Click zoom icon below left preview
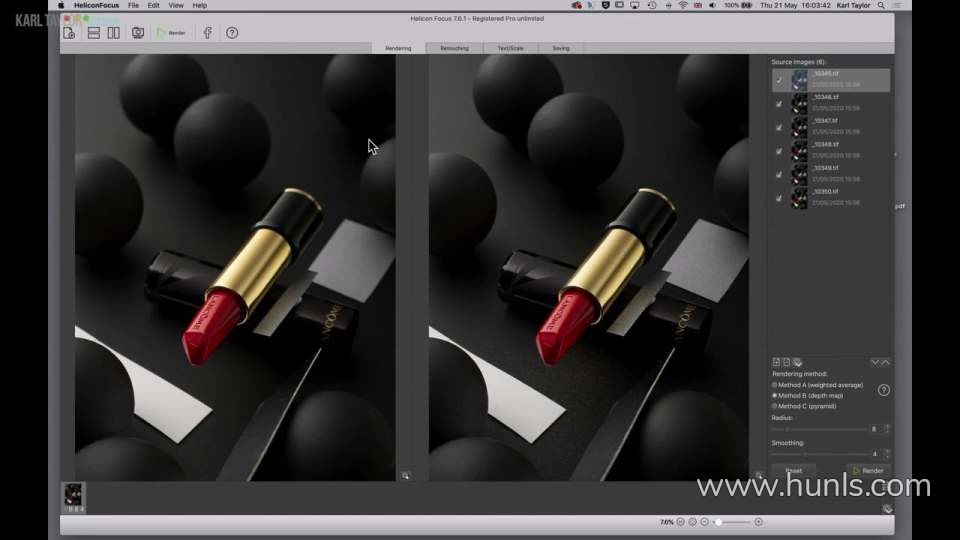Screen dimensions: 960x540 tap(405, 476)
